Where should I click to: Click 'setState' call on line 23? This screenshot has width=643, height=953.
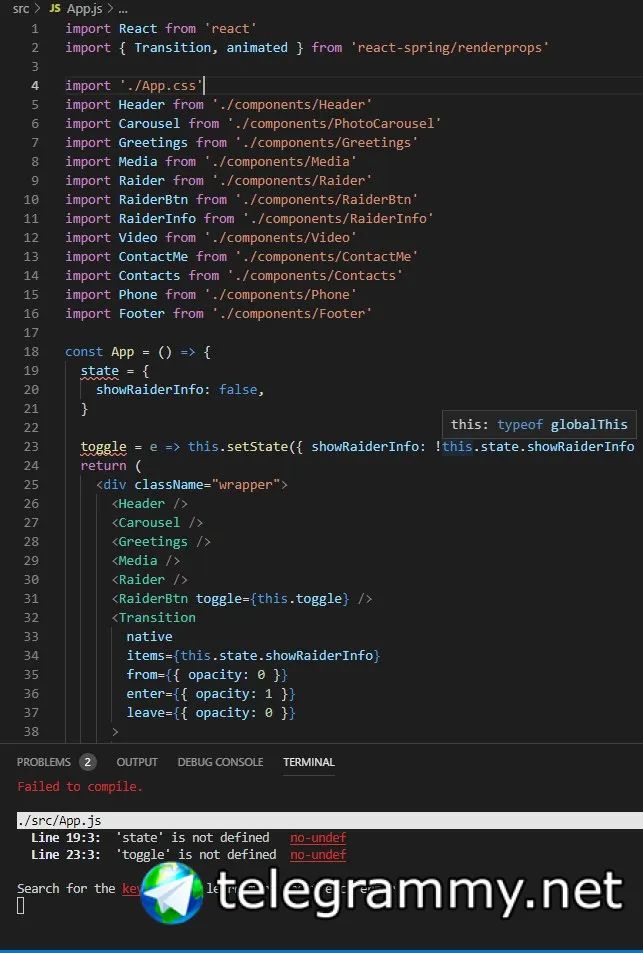click(257, 447)
